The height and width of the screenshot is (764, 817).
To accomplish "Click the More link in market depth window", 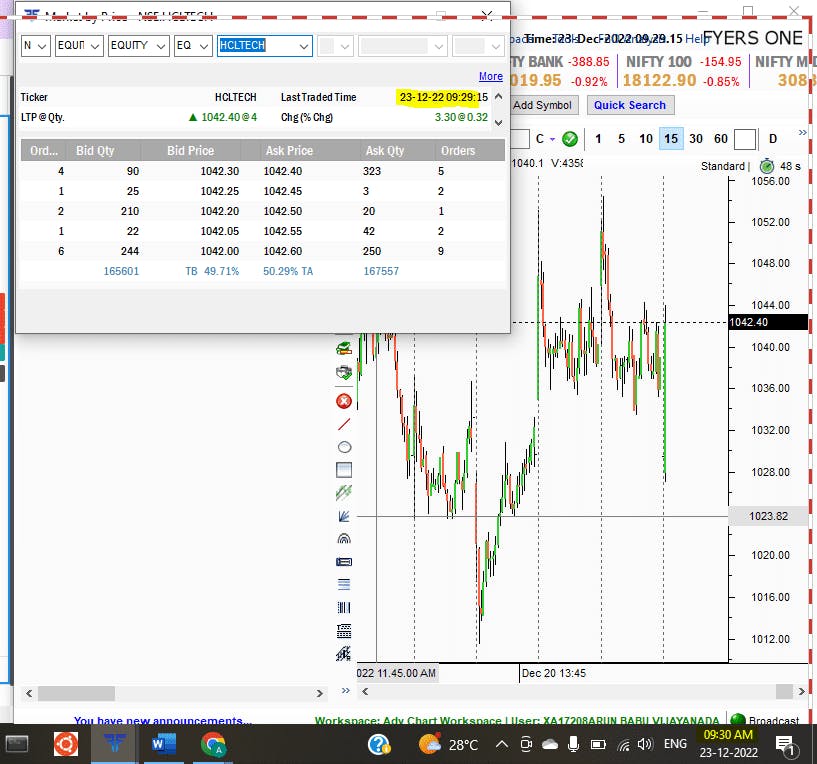I will (491, 77).
